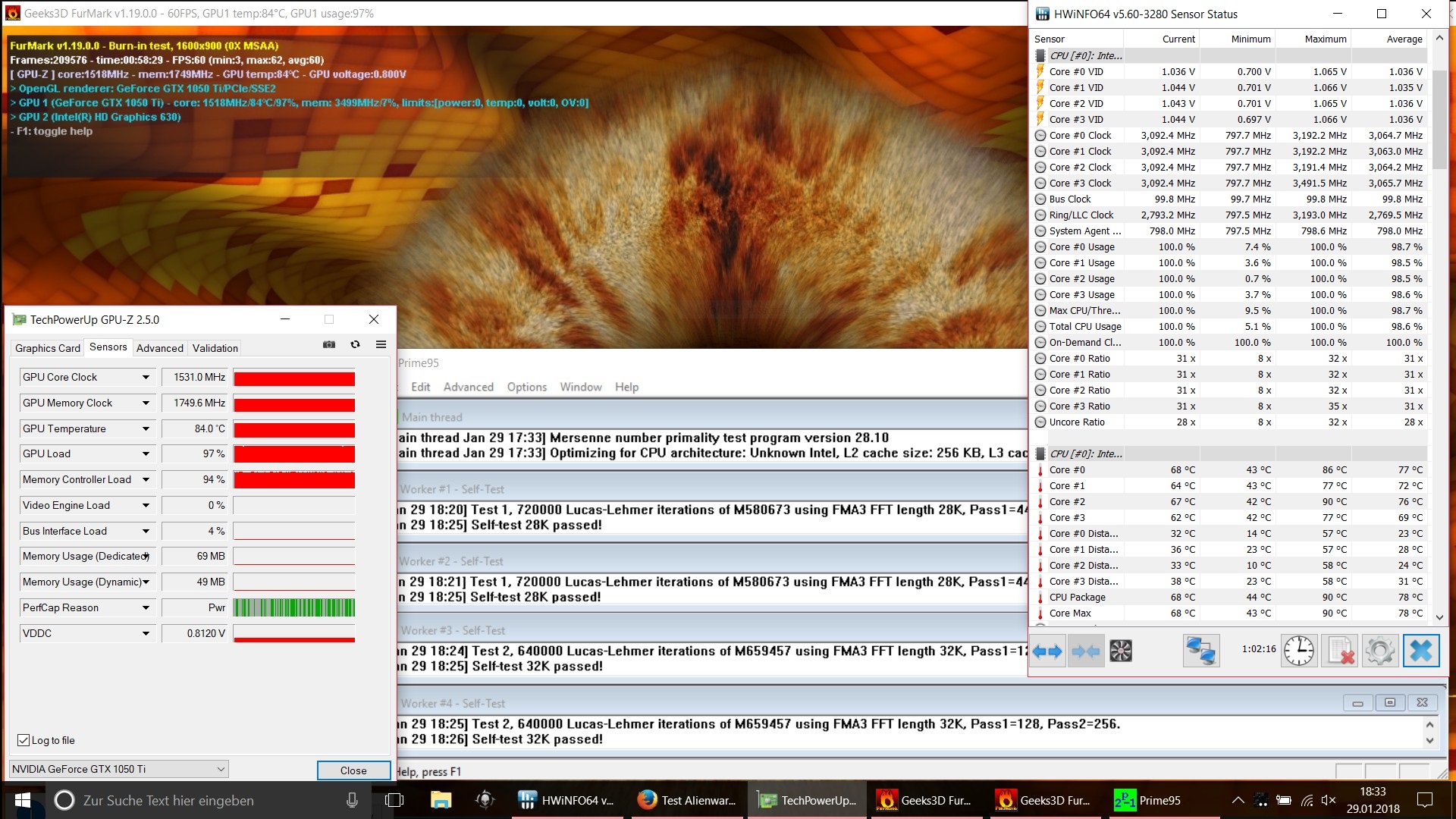
Task: Open Prime95 Advanced menu
Action: point(468,387)
